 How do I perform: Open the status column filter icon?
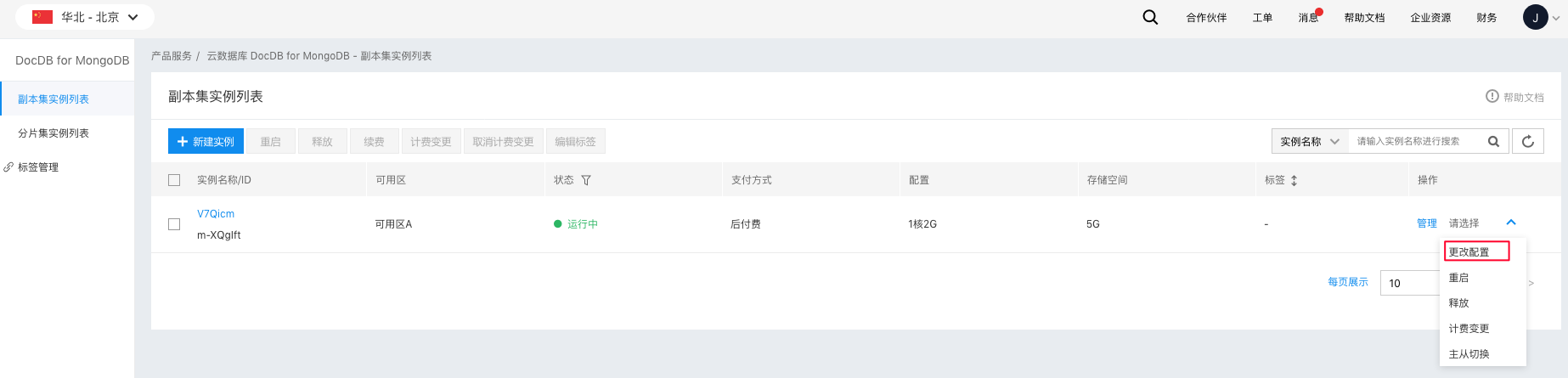(x=586, y=180)
